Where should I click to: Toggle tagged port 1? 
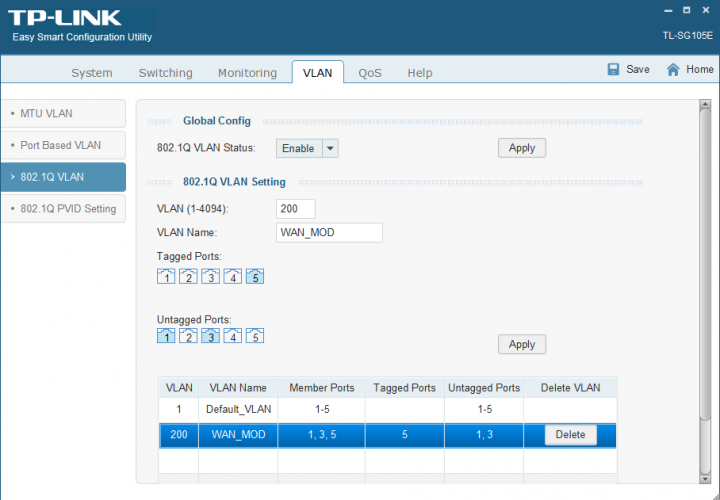[x=166, y=276]
